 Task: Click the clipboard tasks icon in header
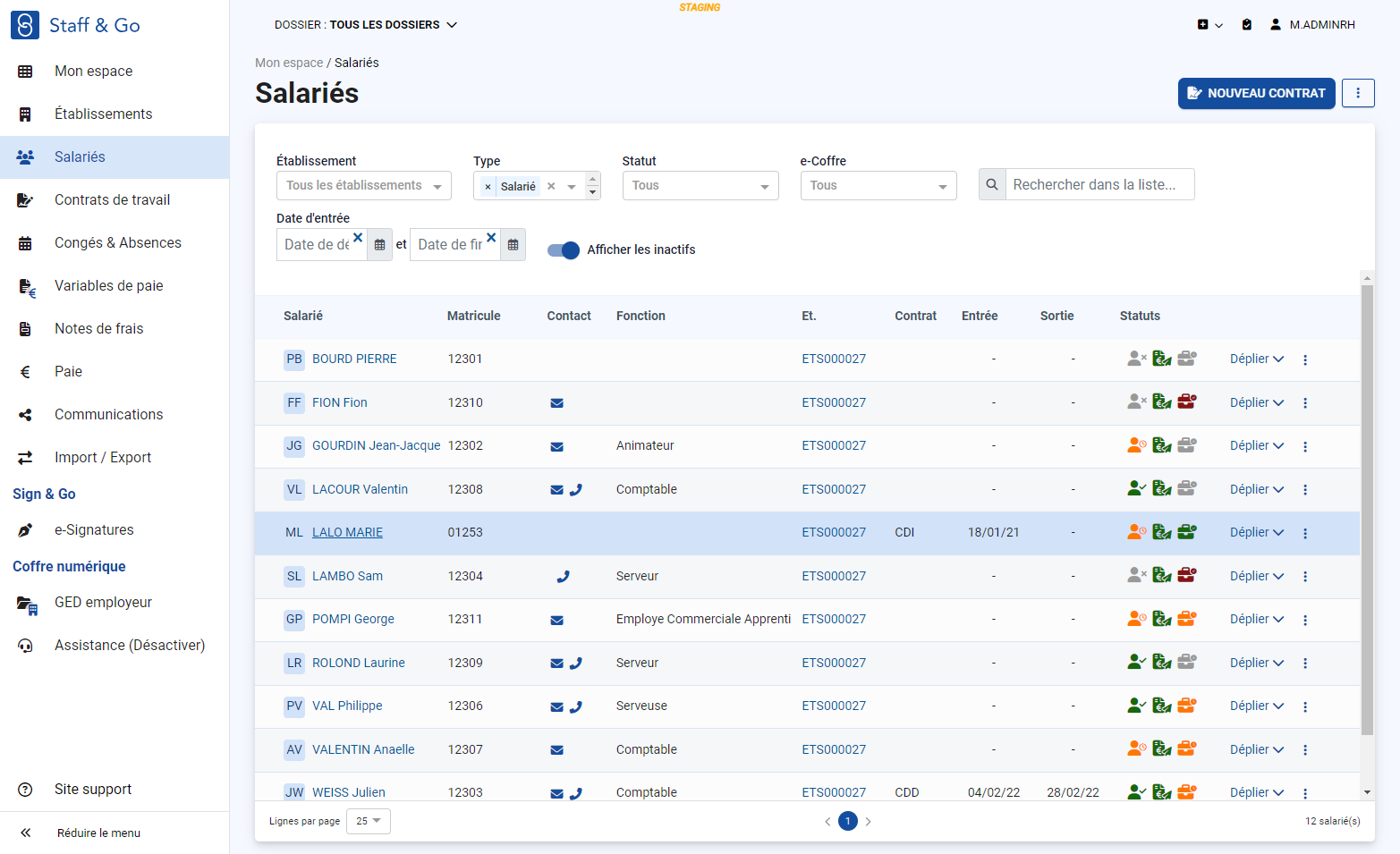point(1246,25)
